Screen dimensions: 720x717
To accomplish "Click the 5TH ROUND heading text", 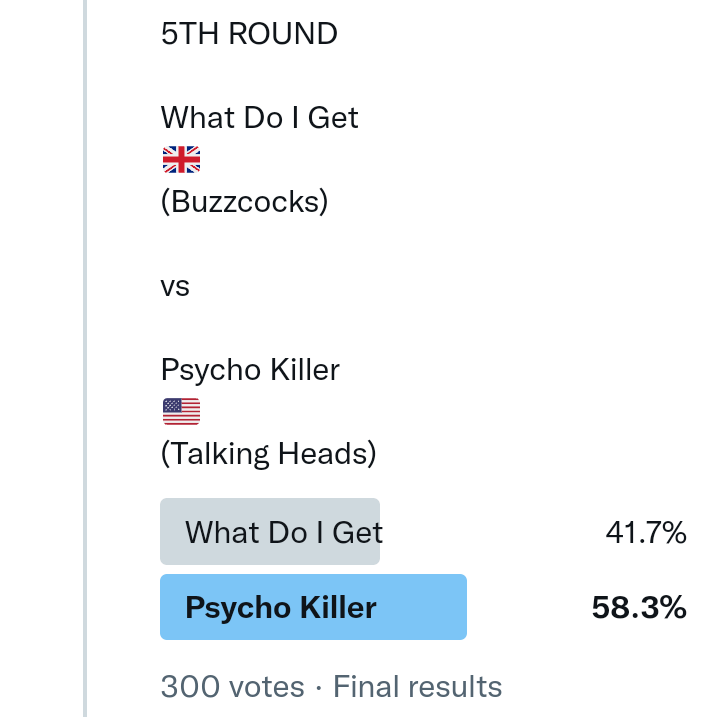I will [x=249, y=34].
